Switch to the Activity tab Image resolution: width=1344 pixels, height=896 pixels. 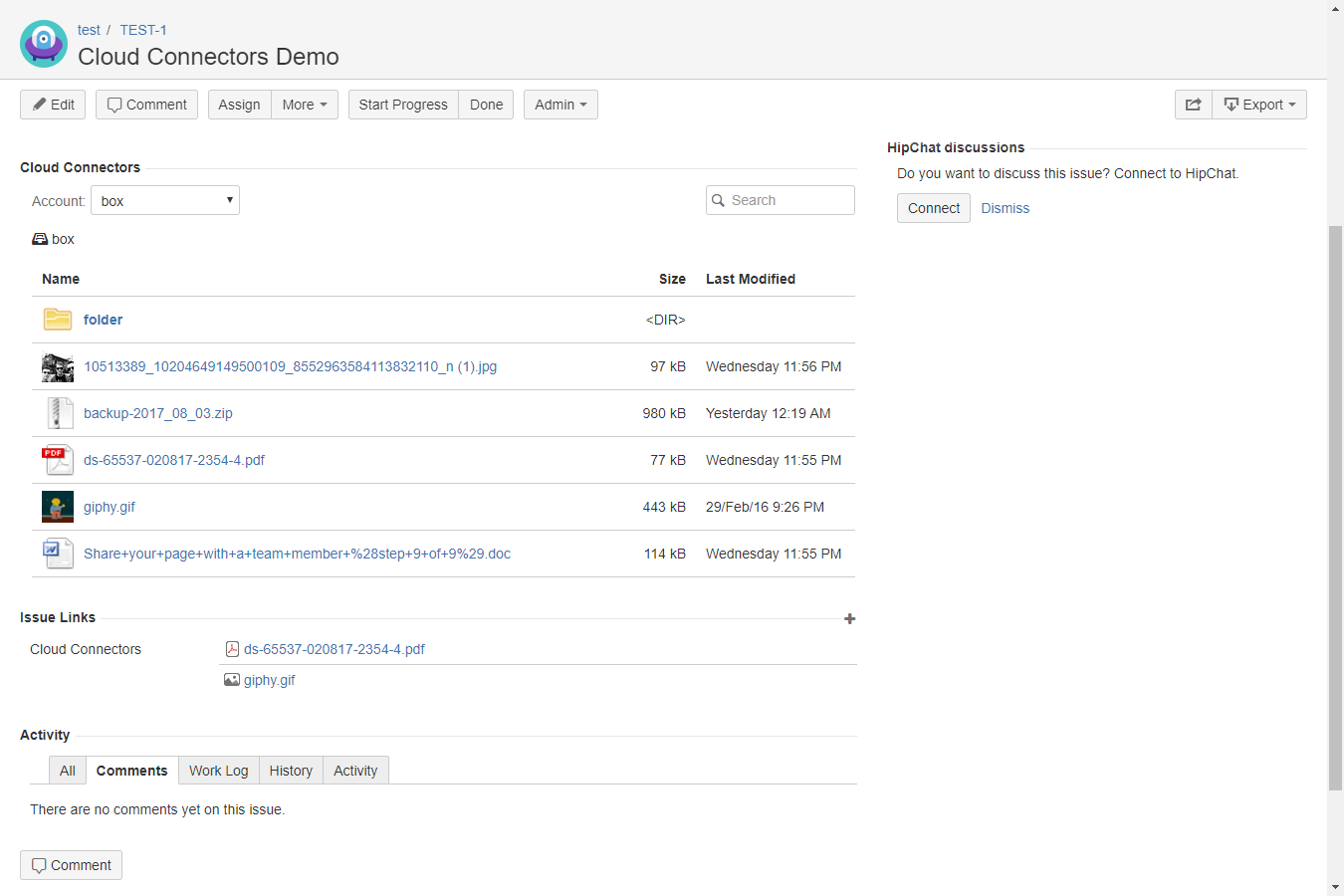[x=355, y=771]
